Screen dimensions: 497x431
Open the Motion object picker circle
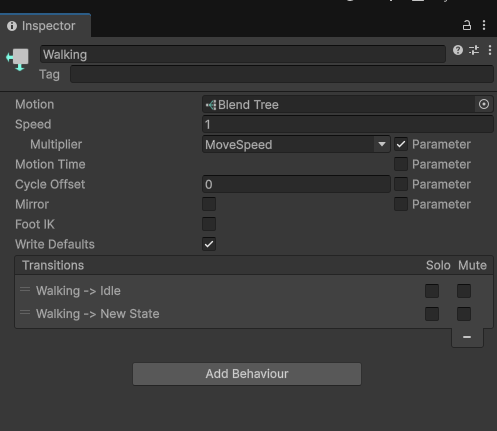[x=484, y=104]
